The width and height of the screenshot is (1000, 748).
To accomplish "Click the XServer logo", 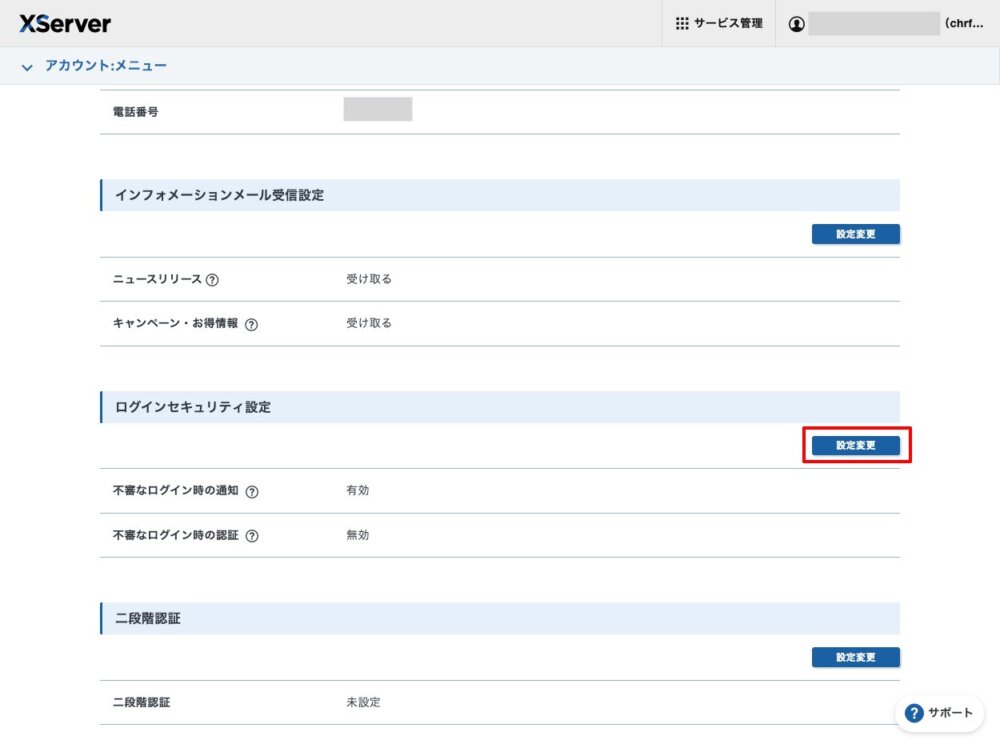I will [65, 23].
